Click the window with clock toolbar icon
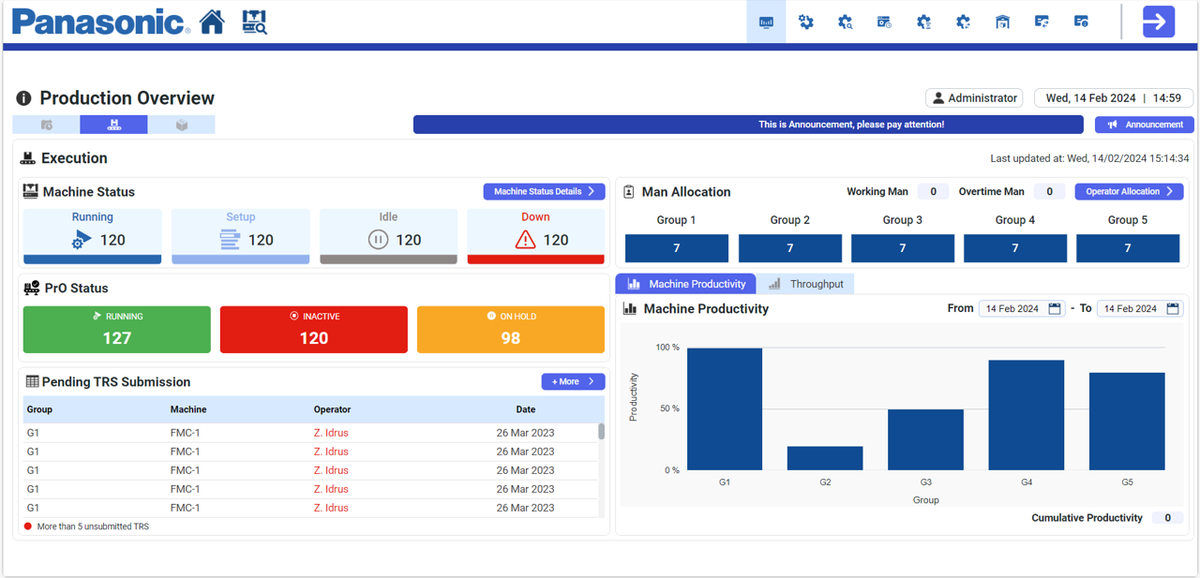1200x578 pixels. tap(884, 22)
